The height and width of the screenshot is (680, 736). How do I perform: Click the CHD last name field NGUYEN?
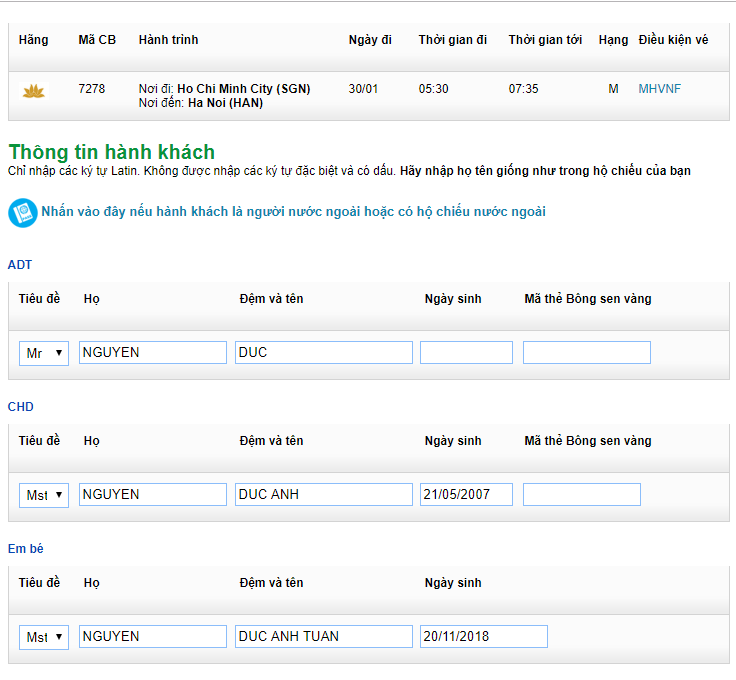[x=153, y=495]
